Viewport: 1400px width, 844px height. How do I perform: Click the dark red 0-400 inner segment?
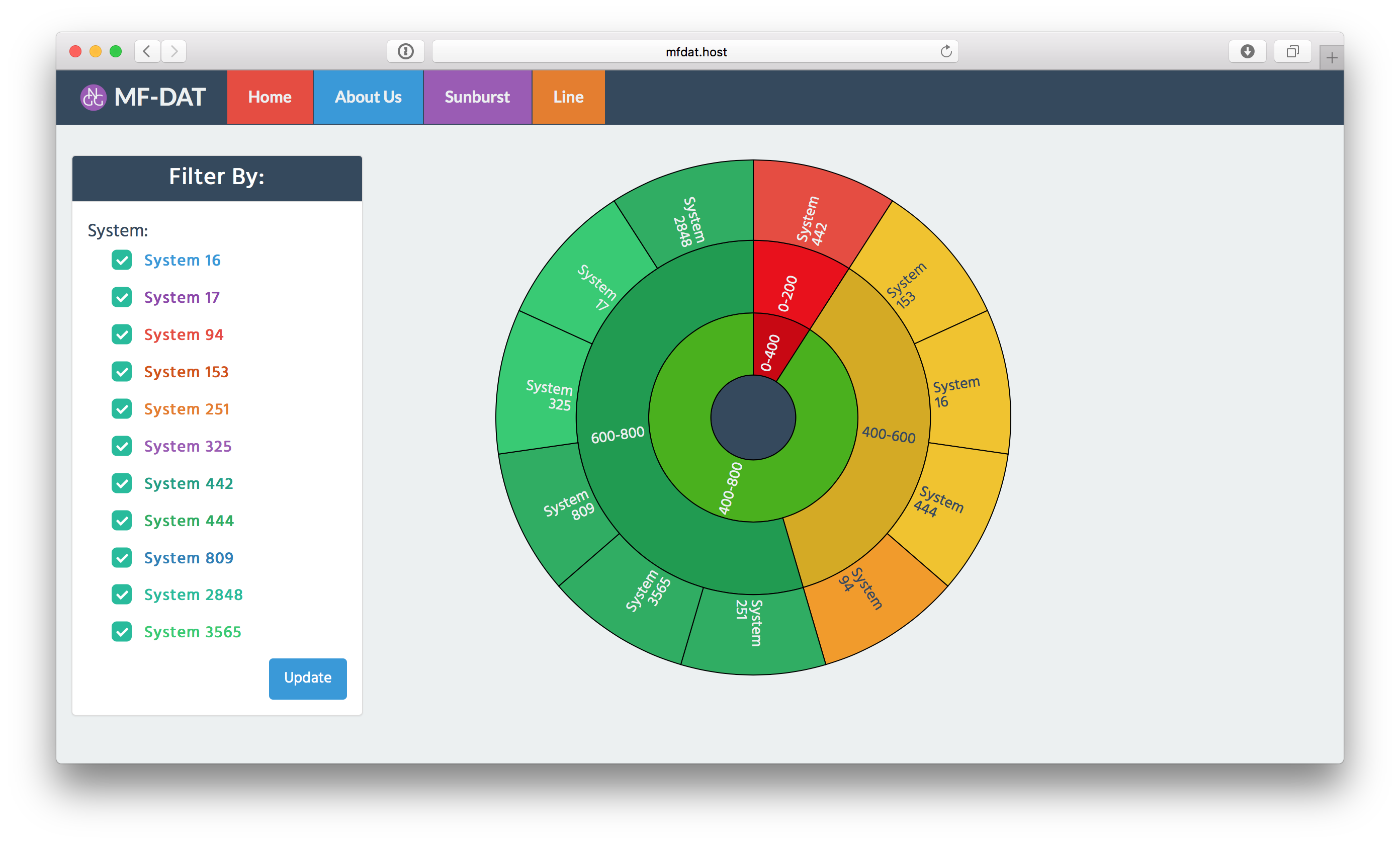tap(774, 348)
